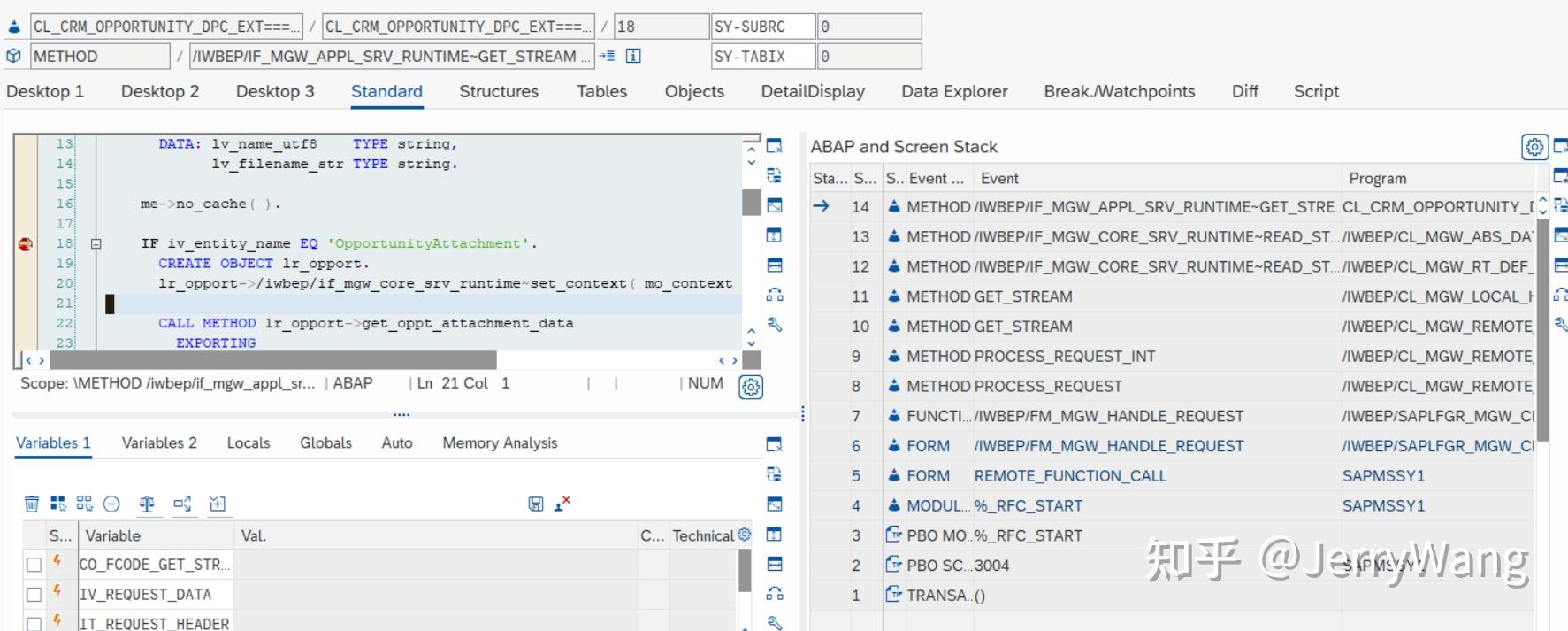Screen dimensions: 1568x631
Task: Tick the checkbox for CO_FCODE_GET_STR variable
Action: coord(34,565)
